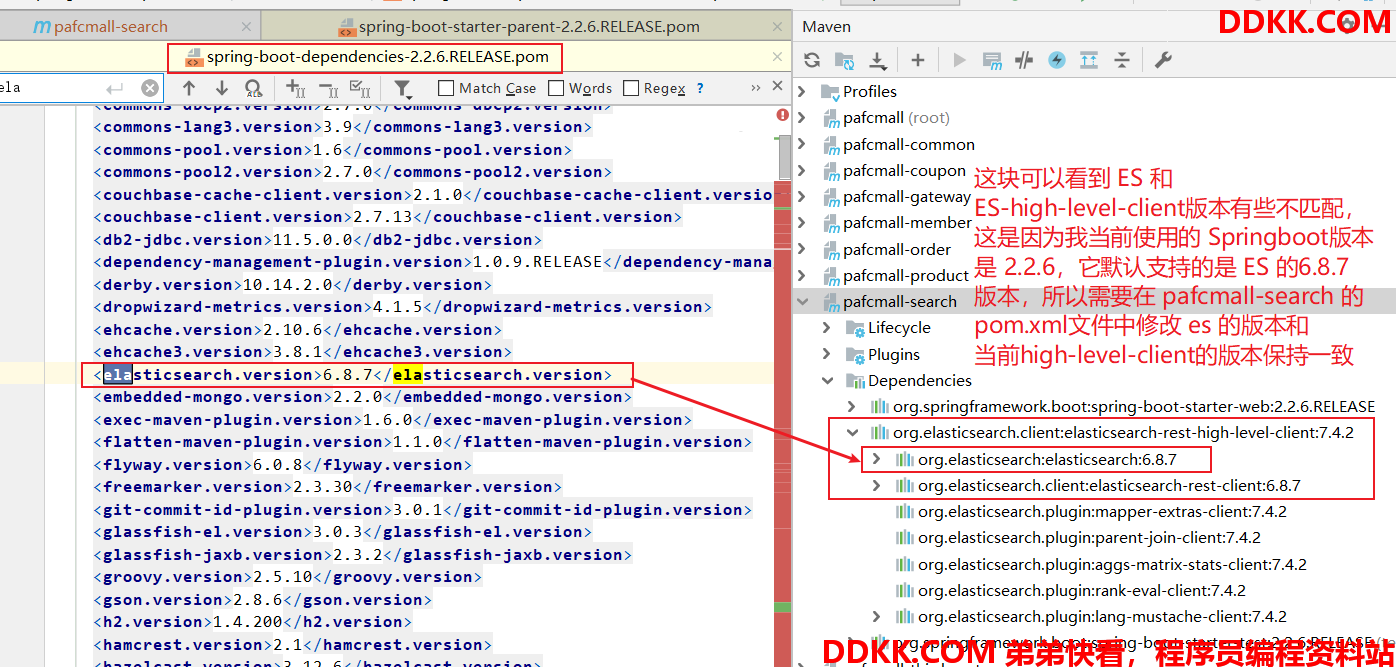Add selection for next occurrence

295,88
